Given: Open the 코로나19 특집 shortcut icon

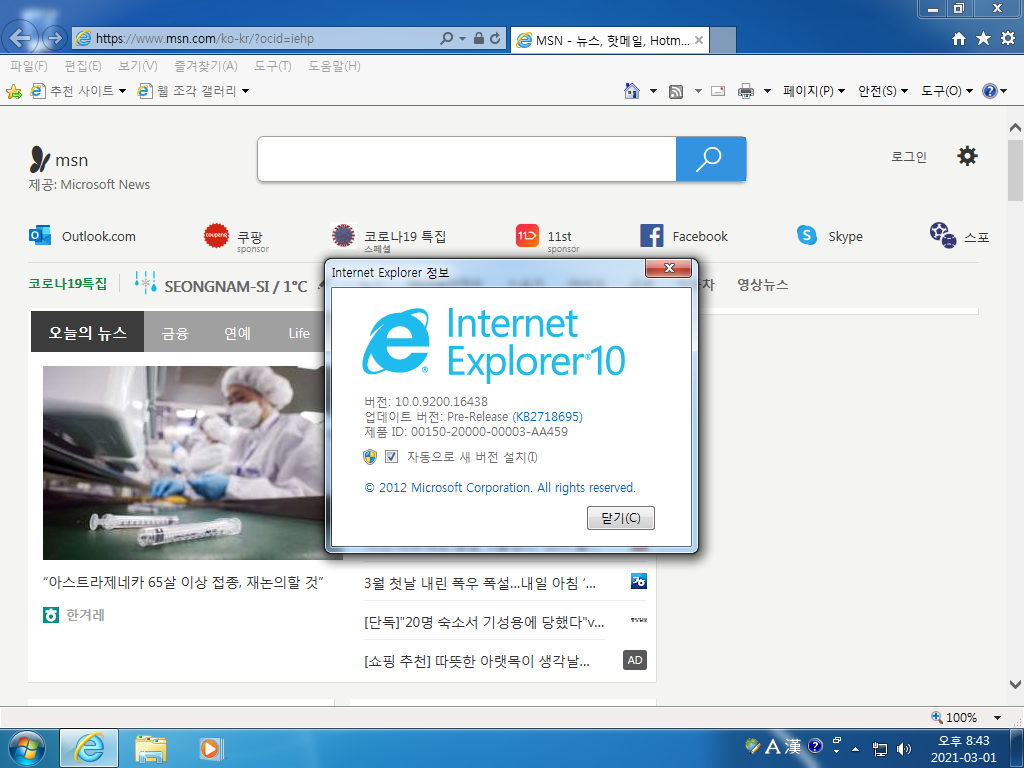Looking at the screenshot, I should (343, 235).
